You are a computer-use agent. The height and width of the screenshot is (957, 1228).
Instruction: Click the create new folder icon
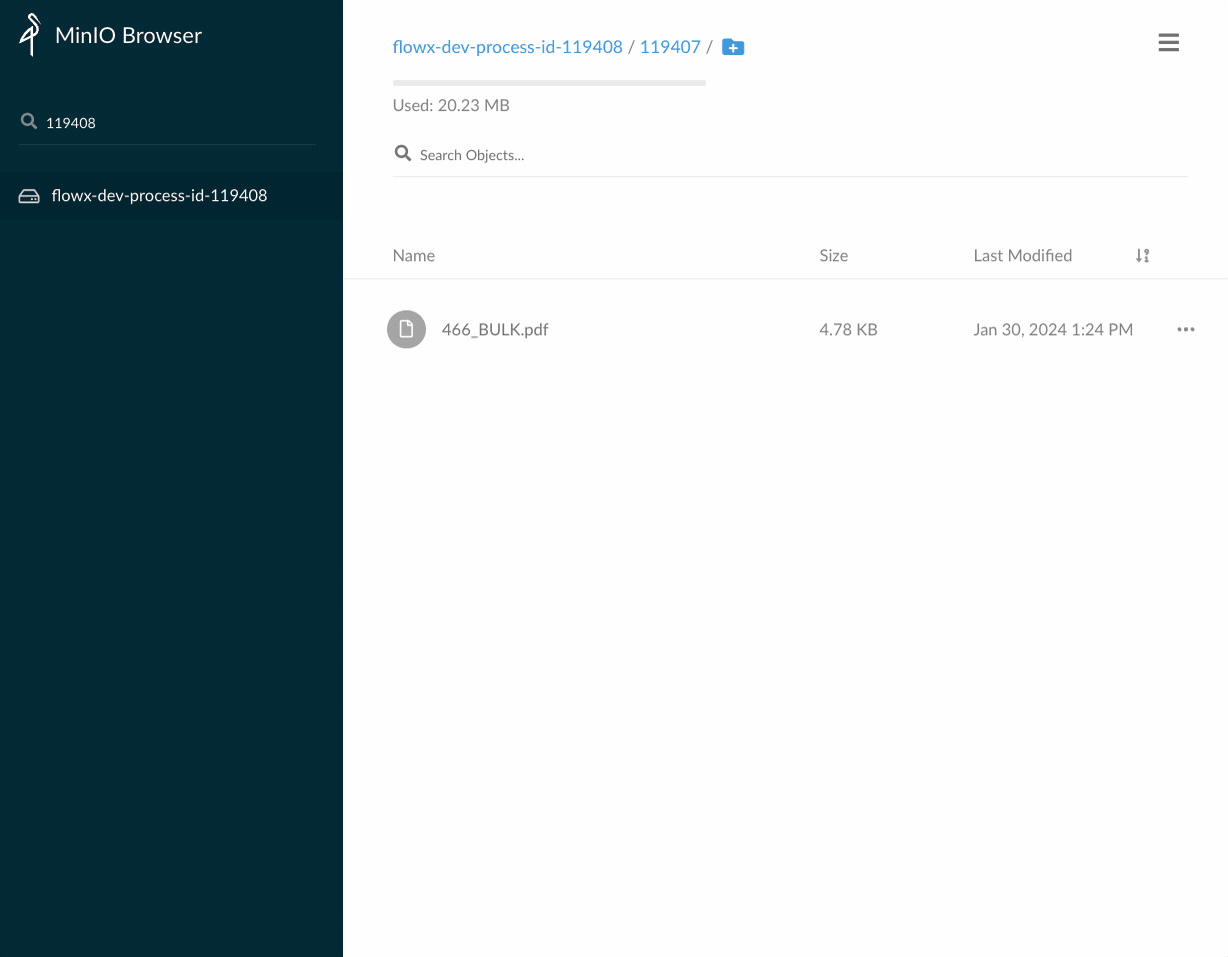point(733,47)
